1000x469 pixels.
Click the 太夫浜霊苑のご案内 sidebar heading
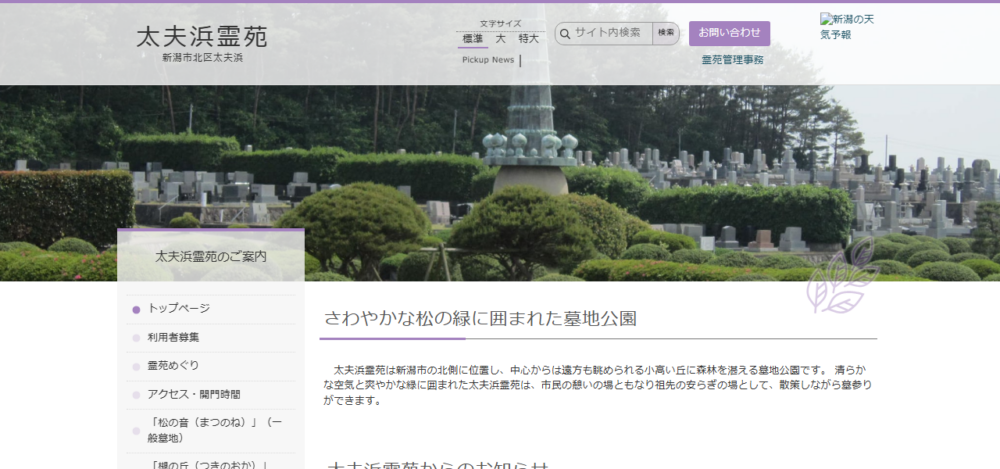pyautogui.click(x=211, y=257)
